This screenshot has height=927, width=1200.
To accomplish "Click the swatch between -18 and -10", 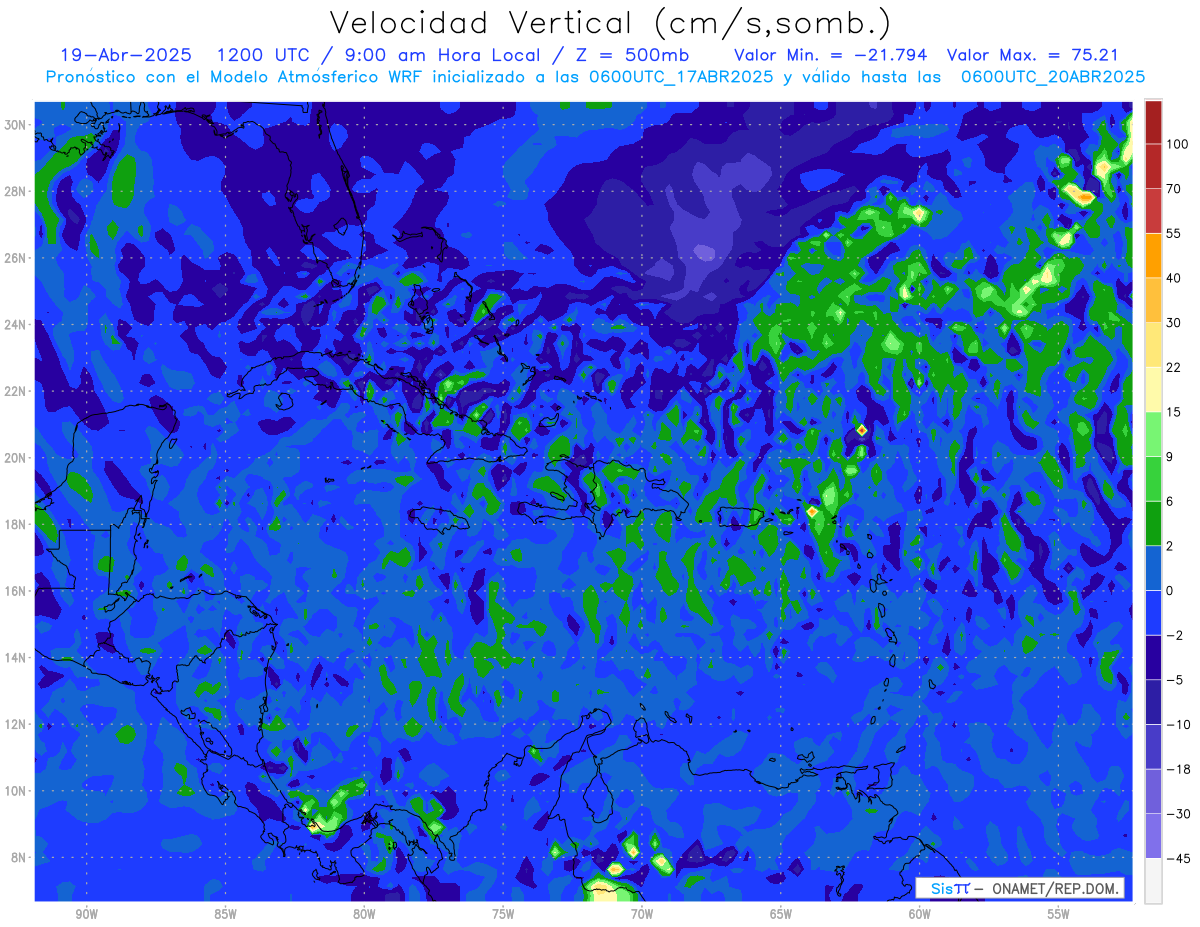I will pyautogui.click(x=1153, y=746).
